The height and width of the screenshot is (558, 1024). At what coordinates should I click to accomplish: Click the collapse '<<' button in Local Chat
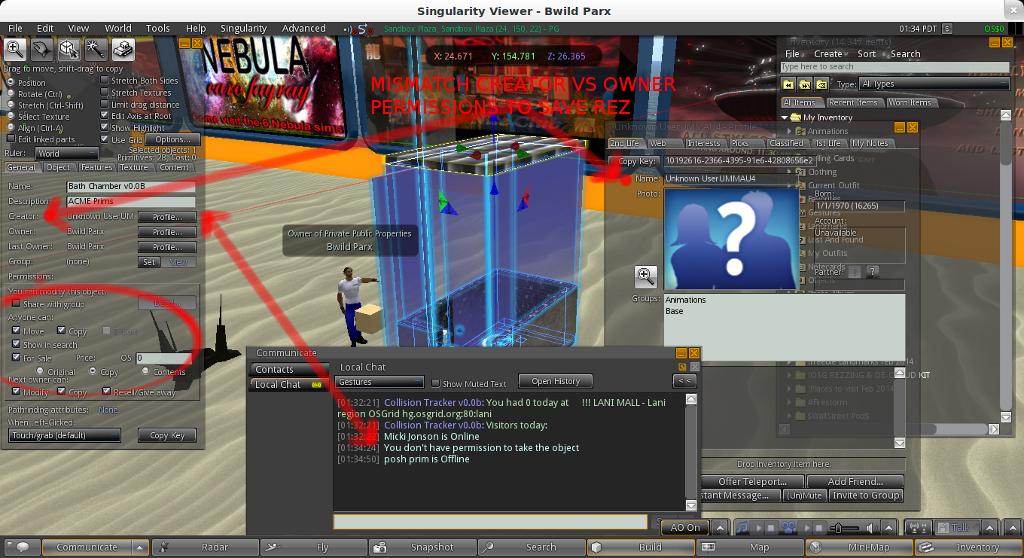pyautogui.click(x=684, y=381)
